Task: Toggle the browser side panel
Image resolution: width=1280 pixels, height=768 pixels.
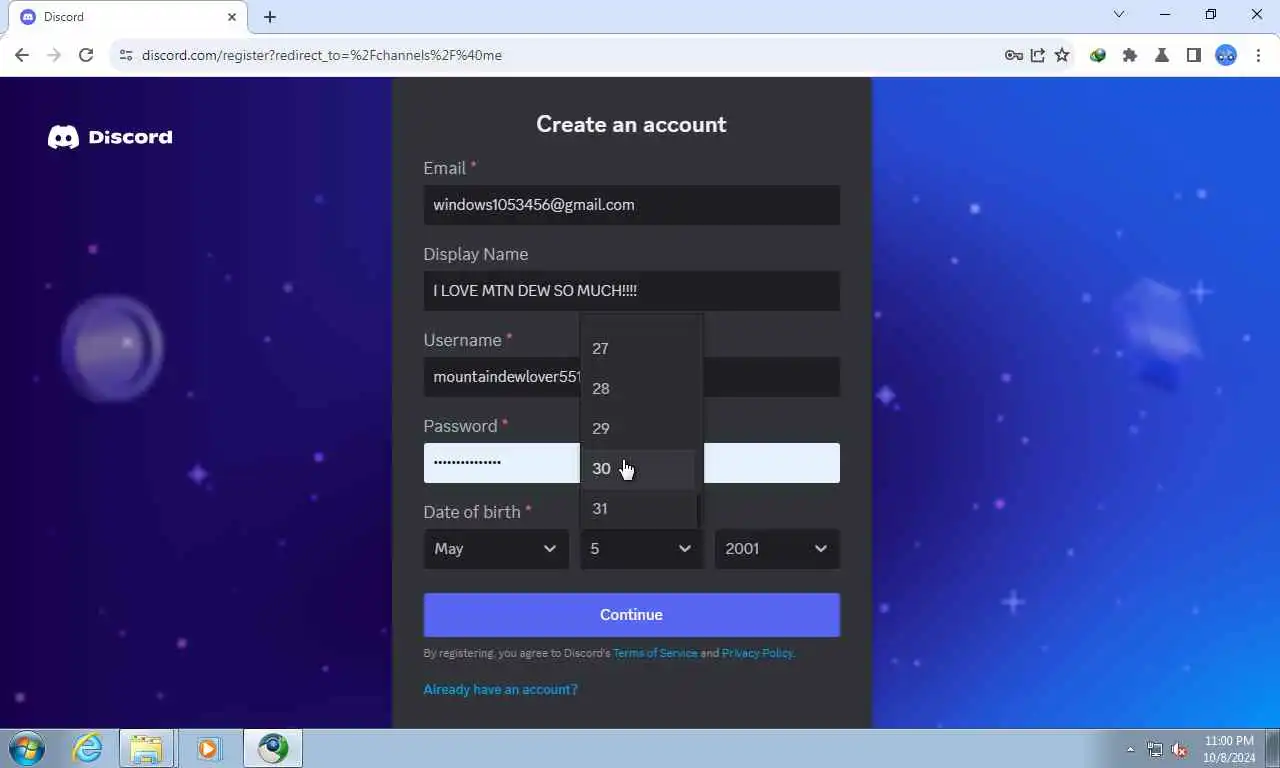Action: click(x=1193, y=55)
